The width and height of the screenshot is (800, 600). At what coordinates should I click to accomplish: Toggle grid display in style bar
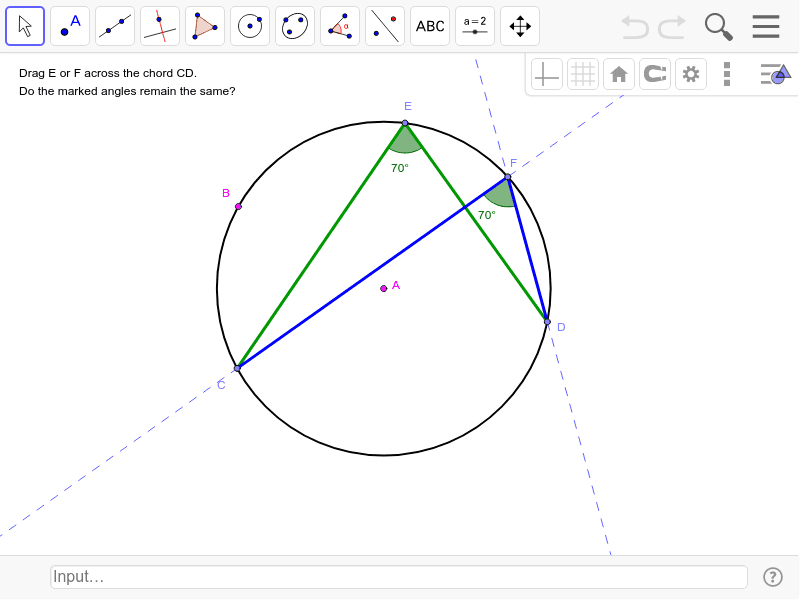[583, 74]
